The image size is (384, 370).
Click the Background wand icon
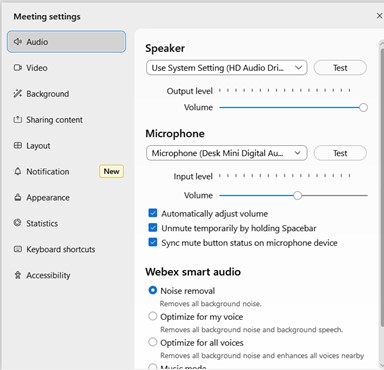[x=18, y=94]
